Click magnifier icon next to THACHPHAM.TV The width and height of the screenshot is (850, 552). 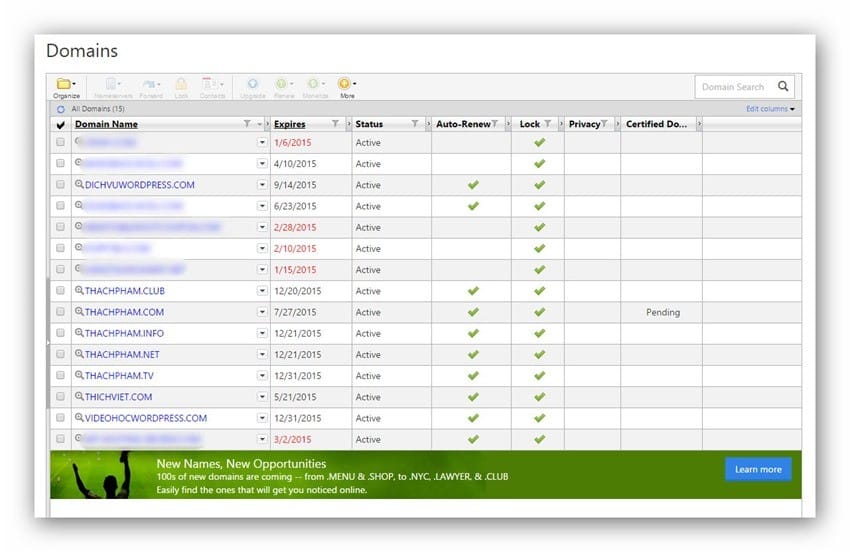[x=79, y=375]
